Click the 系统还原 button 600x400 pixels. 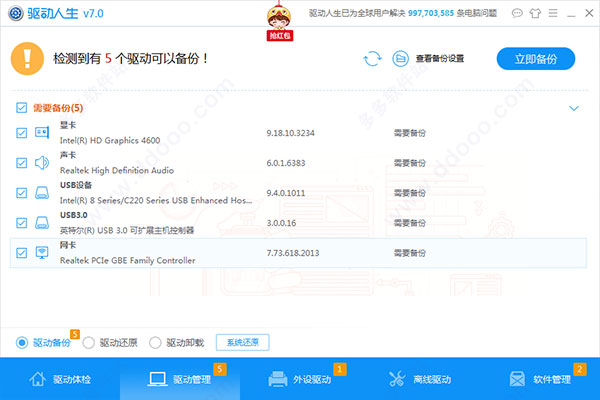243,342
